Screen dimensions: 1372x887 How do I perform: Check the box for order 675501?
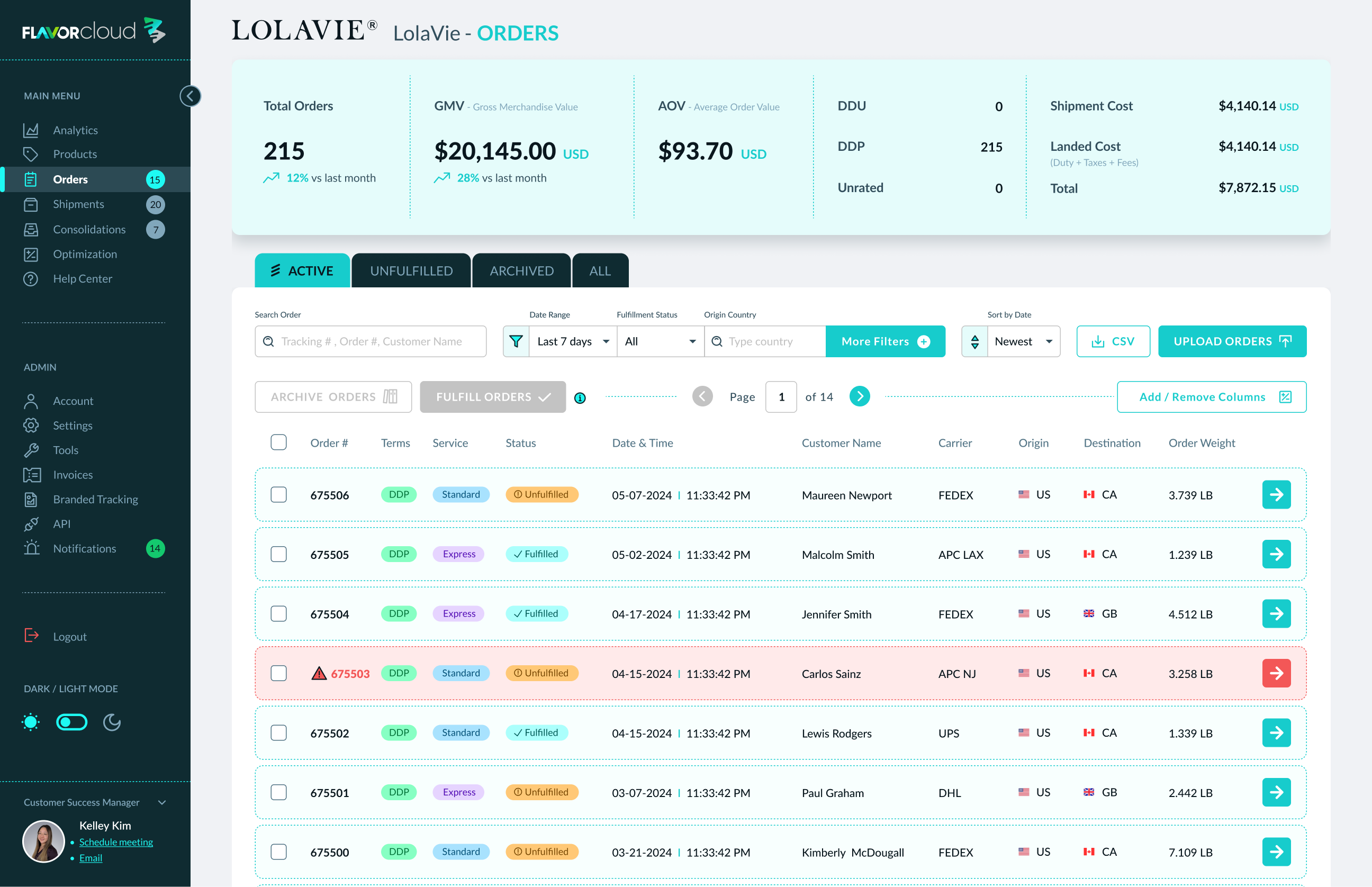point(279,793)
